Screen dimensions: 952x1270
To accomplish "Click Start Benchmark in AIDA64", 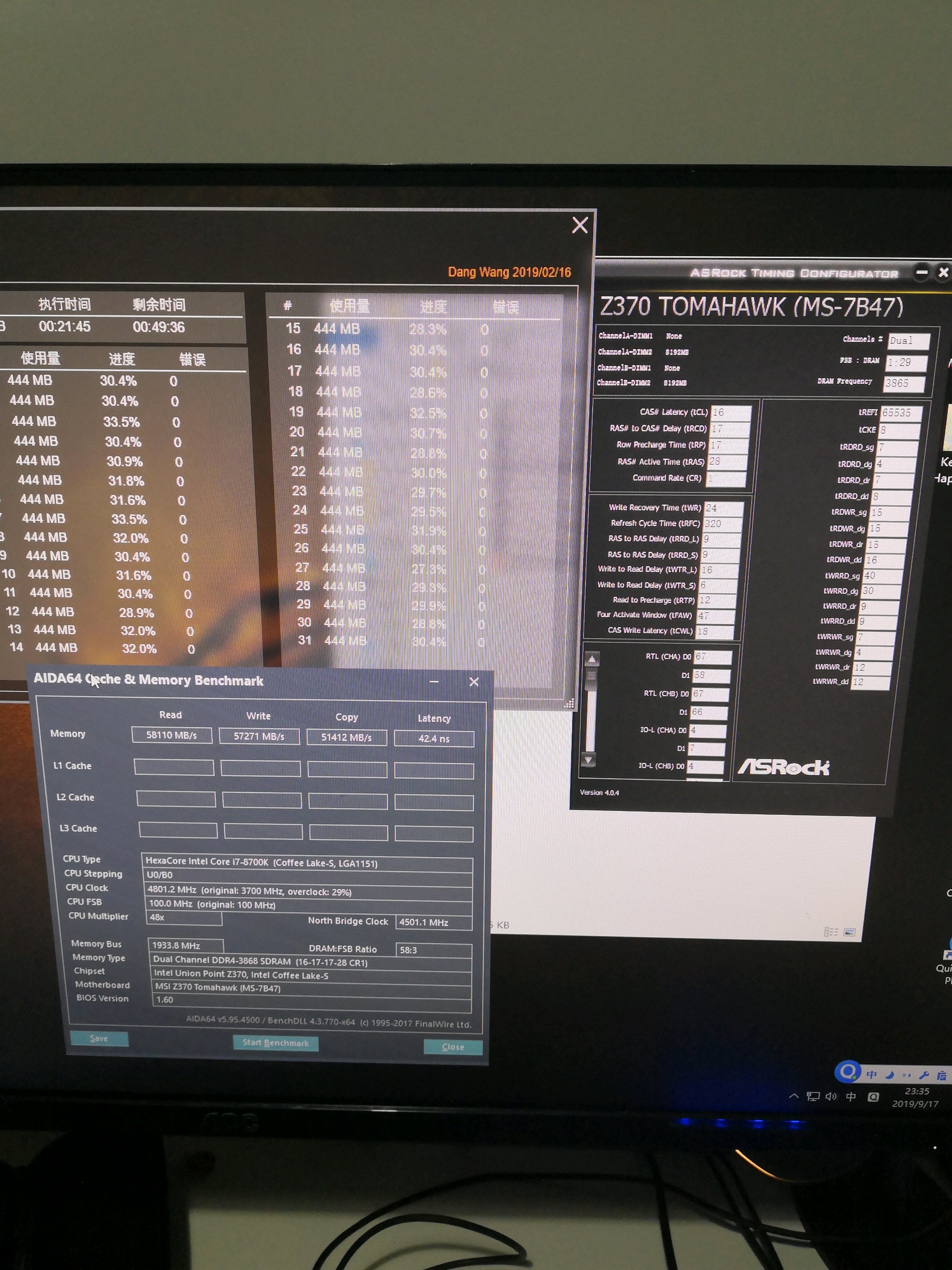I will (x=276, y=1043).
